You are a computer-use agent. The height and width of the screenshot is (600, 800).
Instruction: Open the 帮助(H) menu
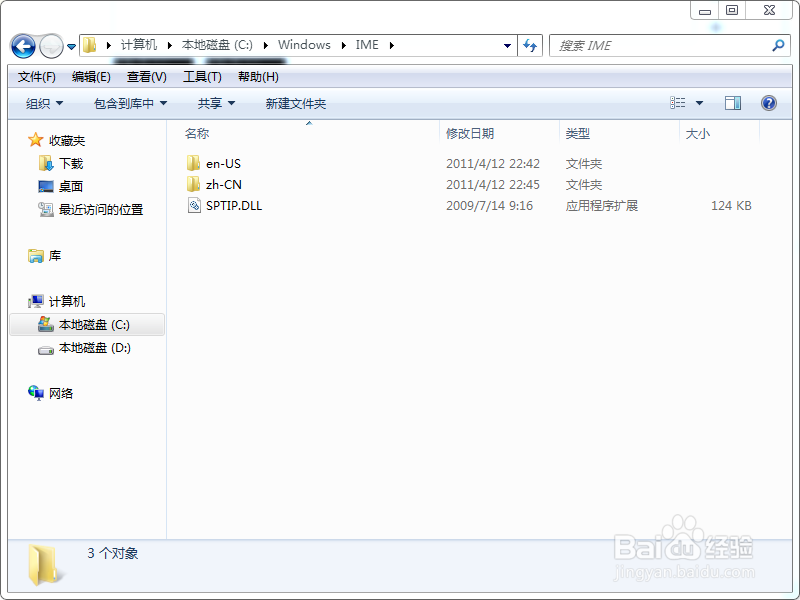(258, 77)
